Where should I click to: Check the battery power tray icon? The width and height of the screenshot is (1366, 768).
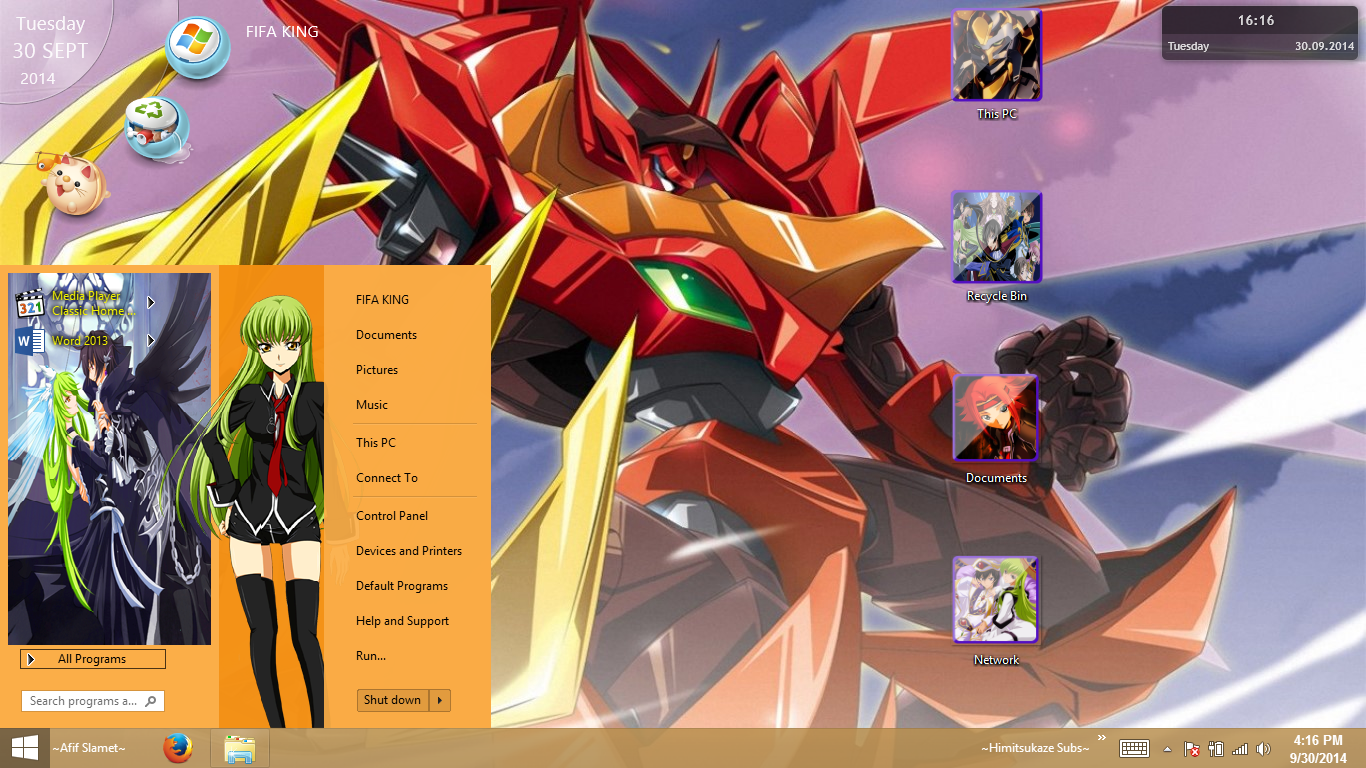pos(1216,749)
